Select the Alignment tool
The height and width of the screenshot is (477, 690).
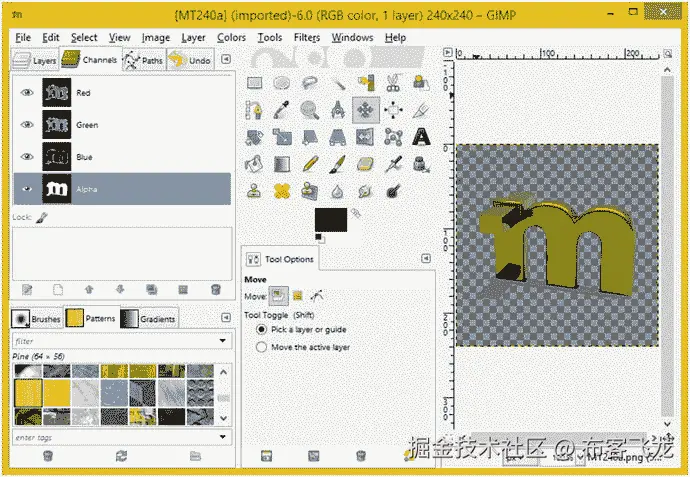(x=393, y=110)
